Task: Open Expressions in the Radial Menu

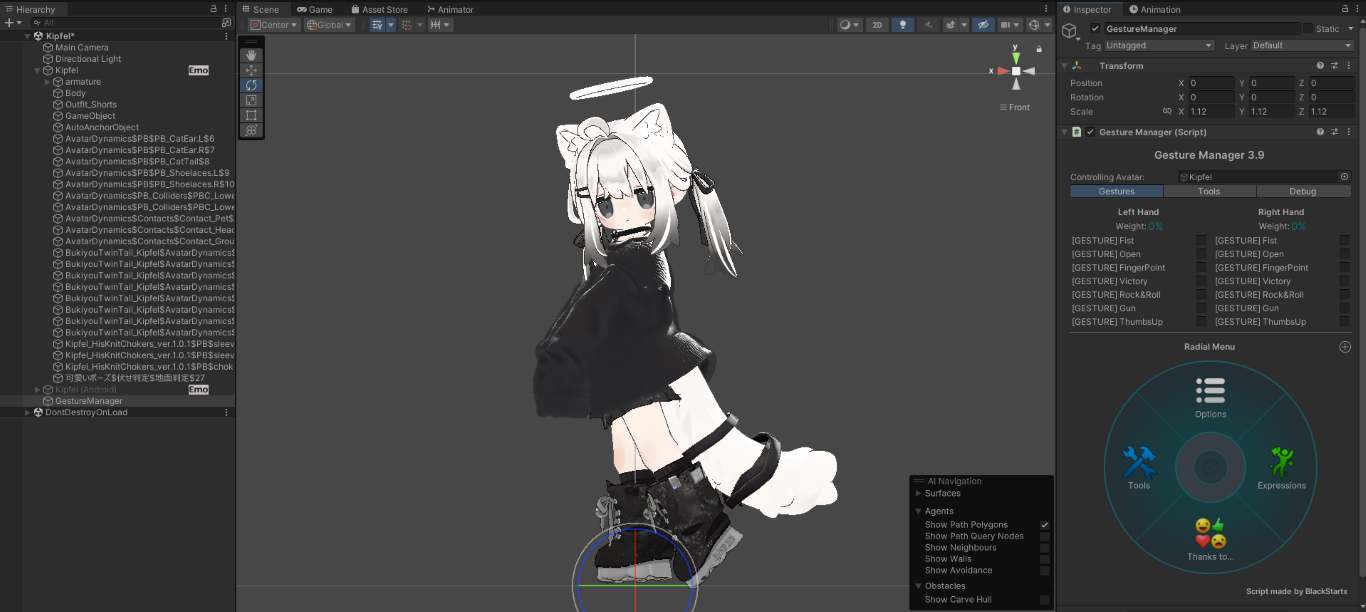Action: (x=1282, y=468)
